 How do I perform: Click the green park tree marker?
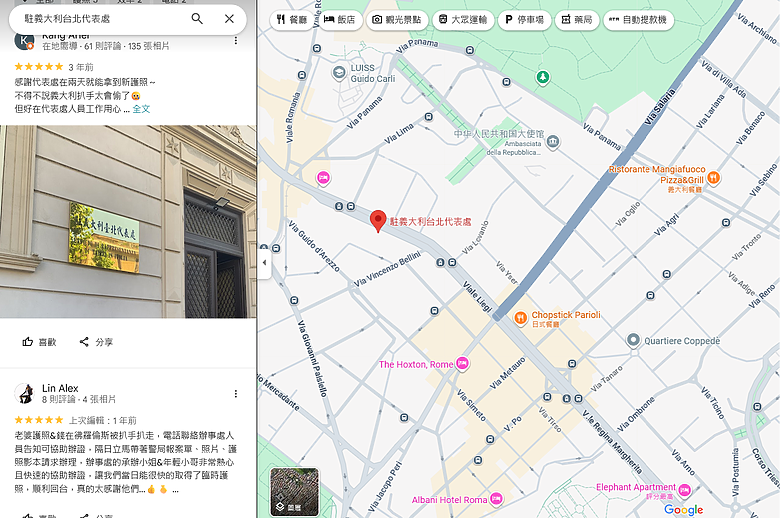543,77
